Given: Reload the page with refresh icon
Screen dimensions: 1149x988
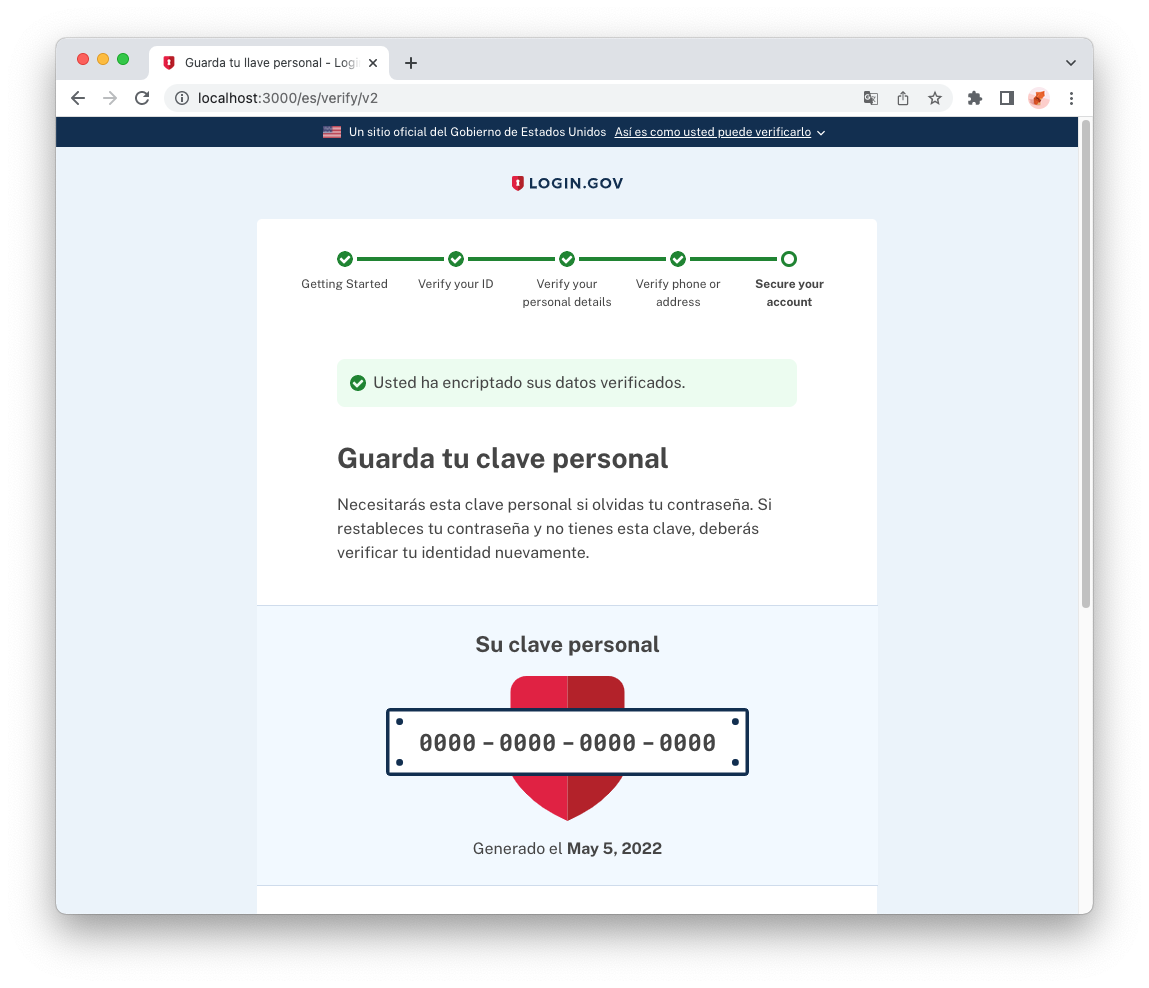Looking at the screenshot, I should coord(142,98).
